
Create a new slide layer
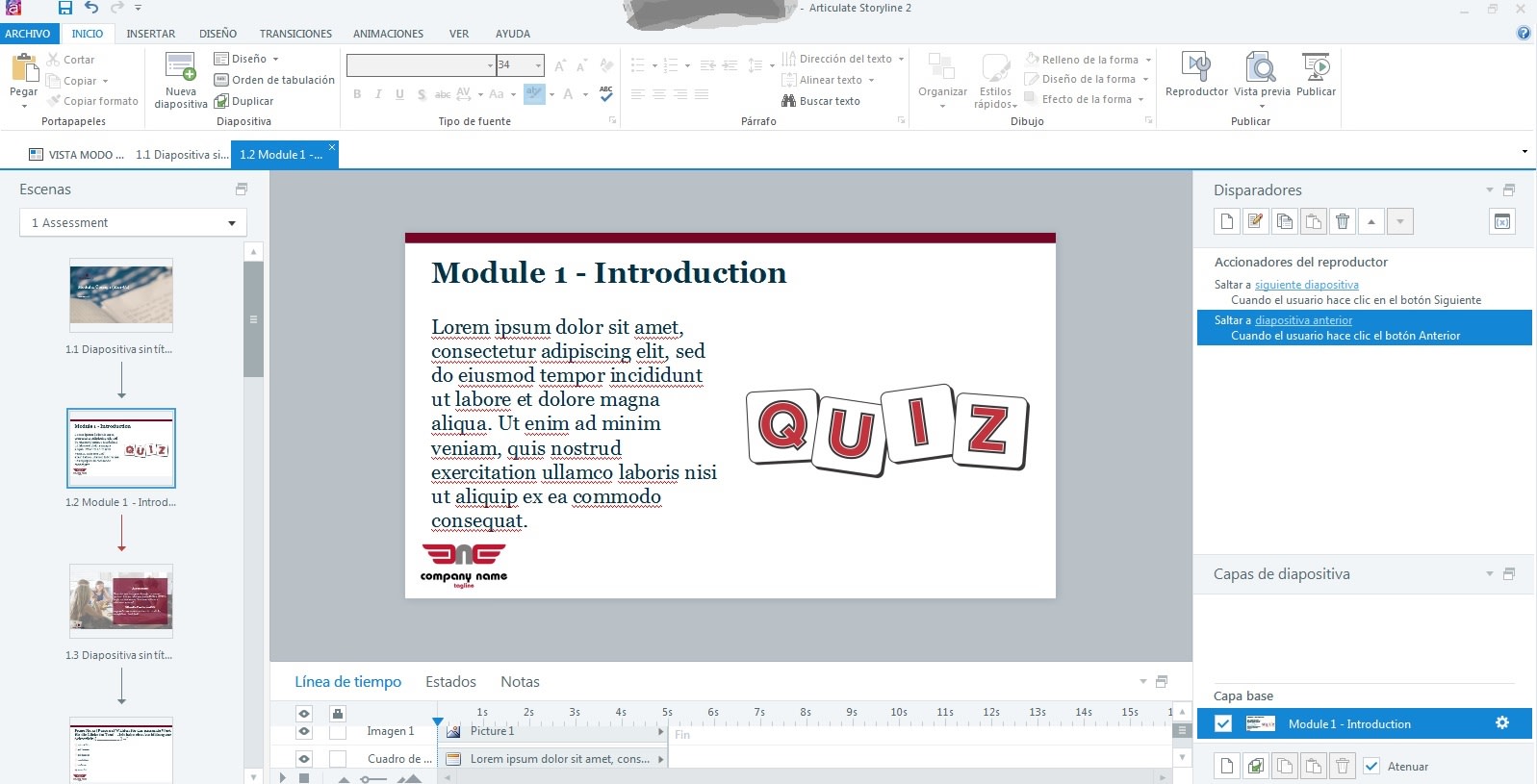click(1226, 766)
